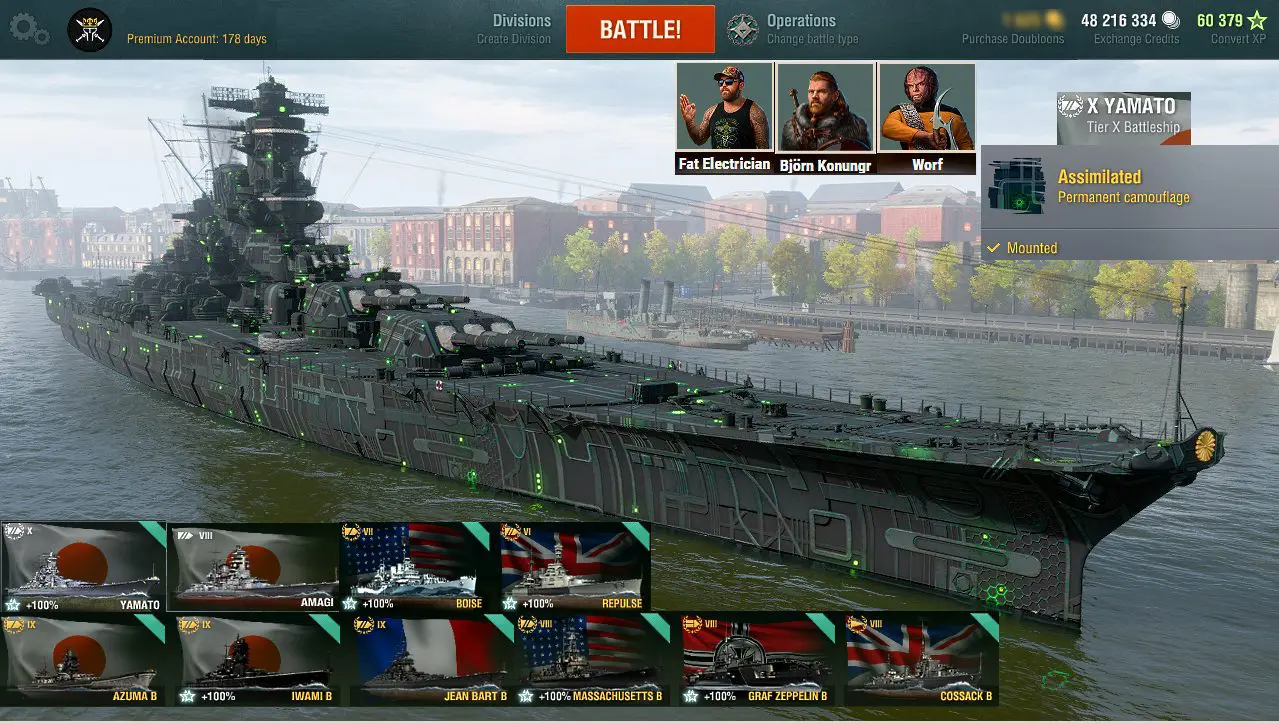Open Change battle type selector

click(812, 40)
